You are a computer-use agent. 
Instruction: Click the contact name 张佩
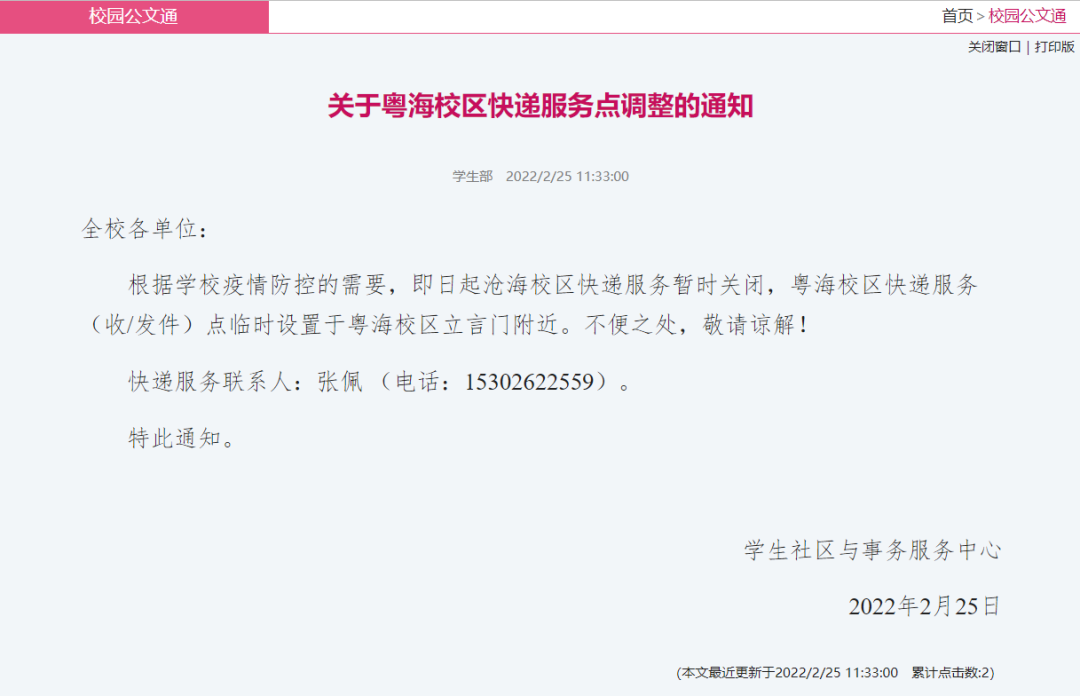[x=340, y=382]
